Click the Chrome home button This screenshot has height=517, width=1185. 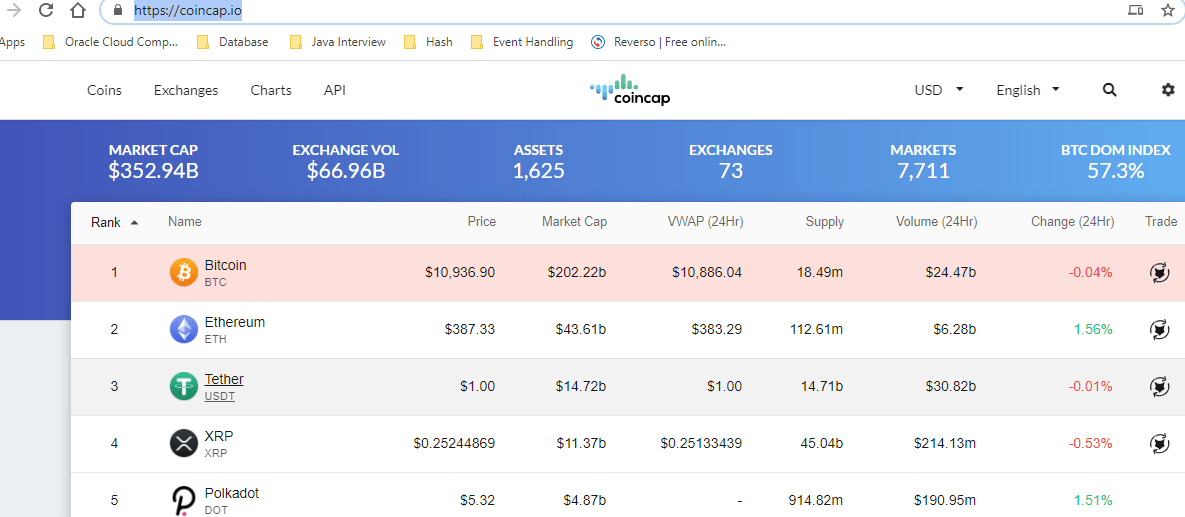click(x=78, y=11)
